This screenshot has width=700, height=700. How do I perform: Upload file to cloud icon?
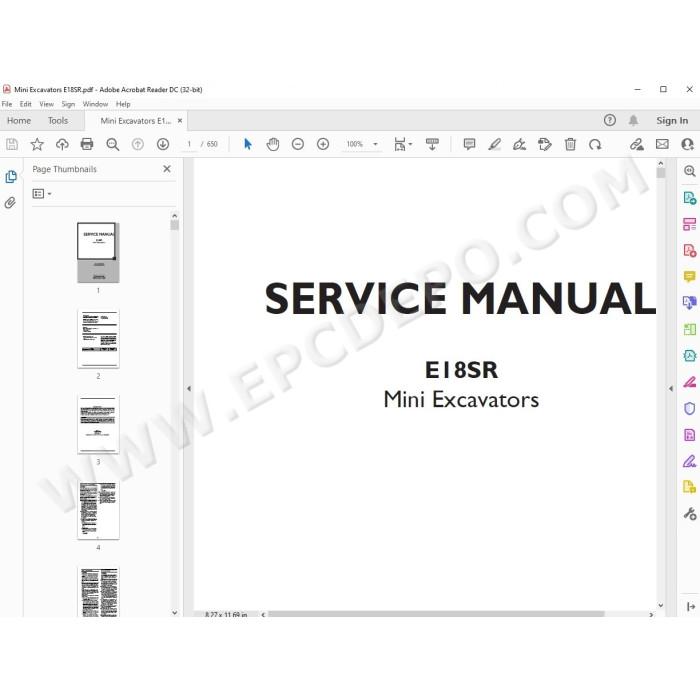coord(62,144)
